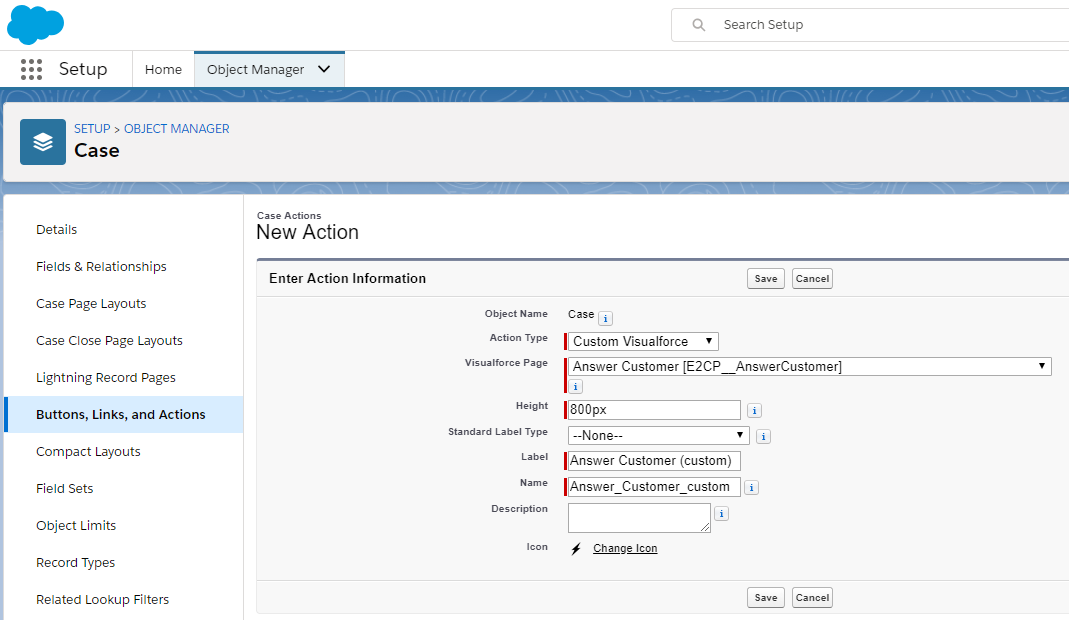Viewport: 1069px width, 620px height.
Task: Open Fields & Relationships section
Action: coord(102,267)
